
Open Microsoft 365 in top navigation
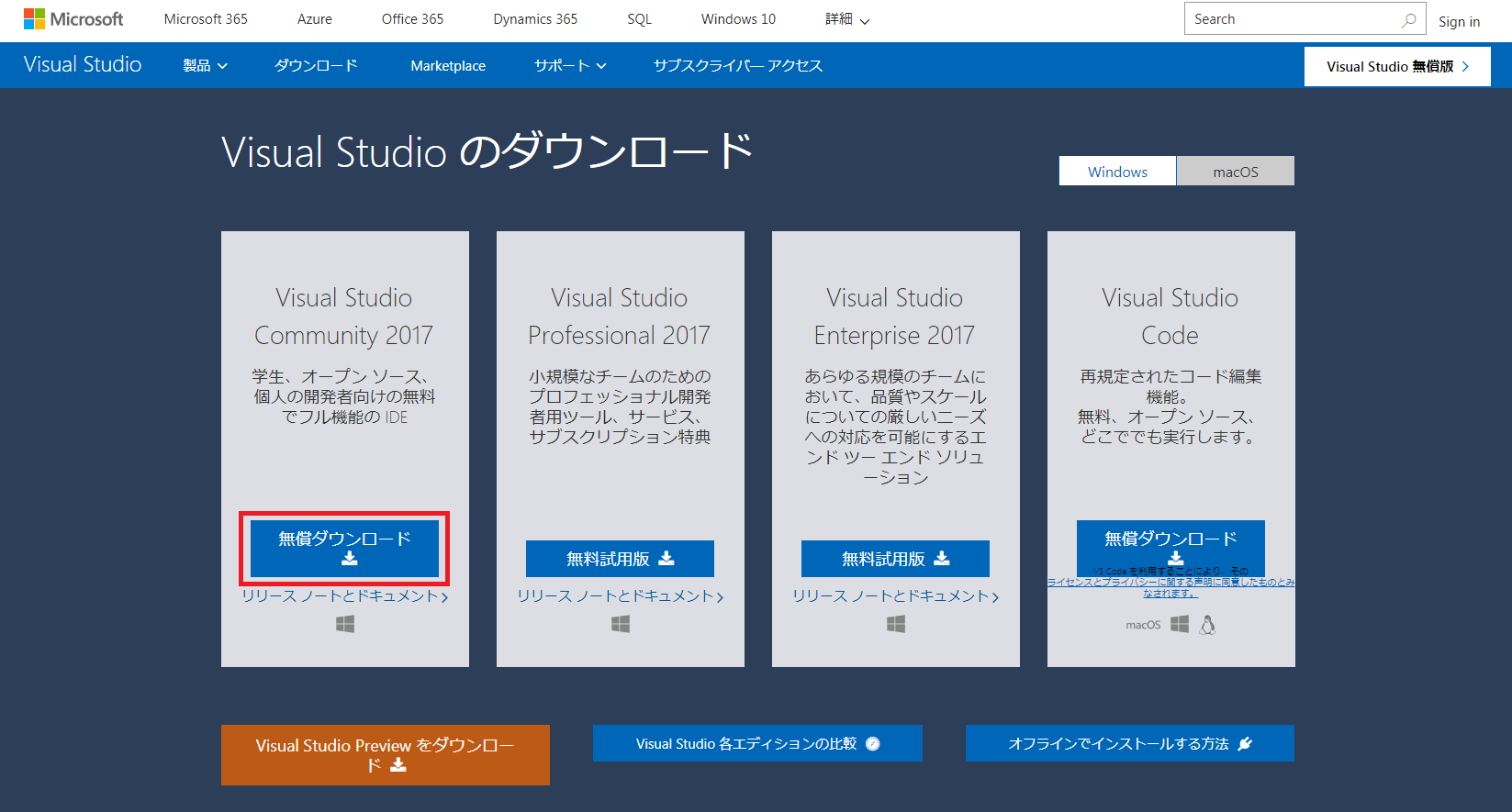(206, 19)
